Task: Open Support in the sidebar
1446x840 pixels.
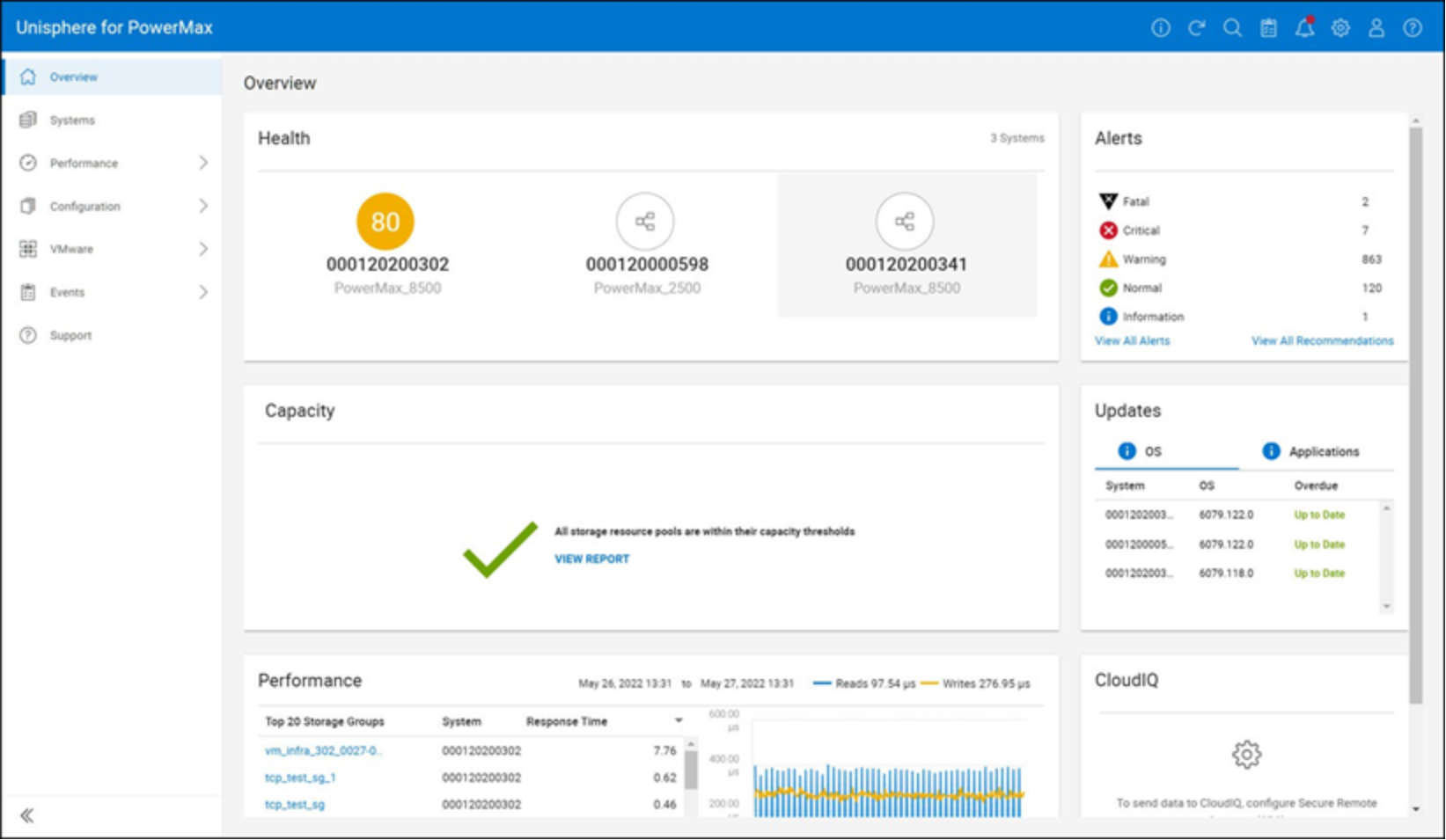Action: (112, 335)
